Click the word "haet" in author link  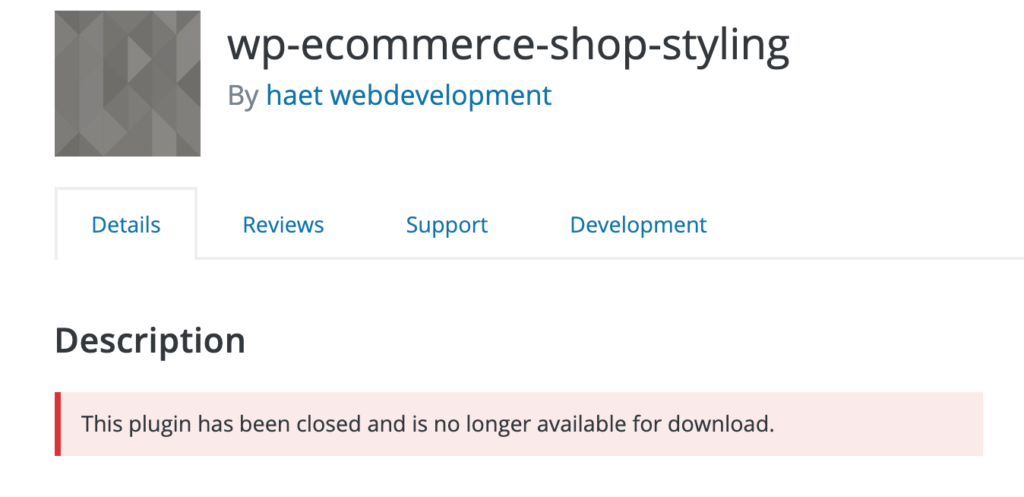[294, 96]
